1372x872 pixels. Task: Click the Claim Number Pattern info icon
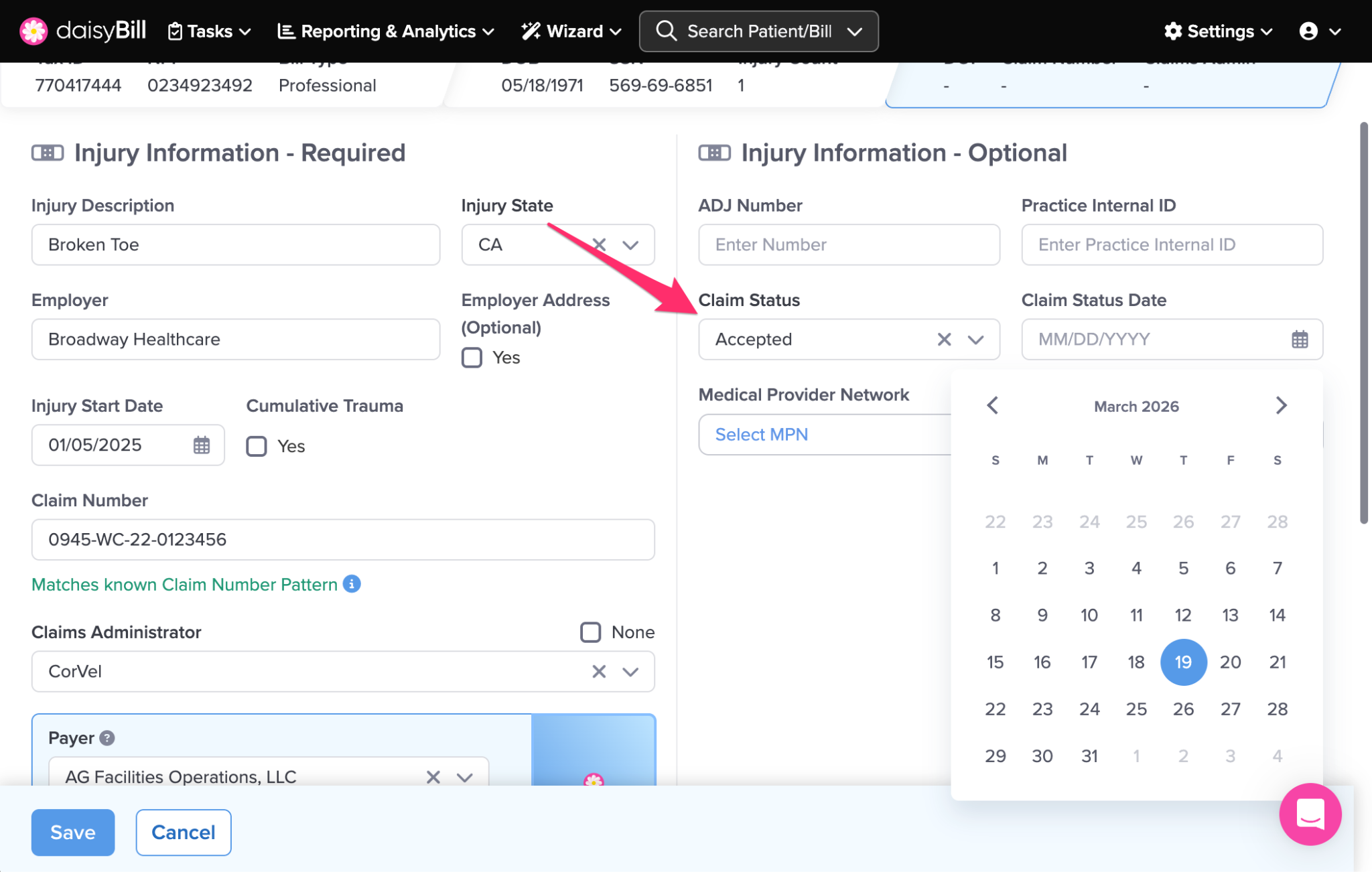[352, 584]
